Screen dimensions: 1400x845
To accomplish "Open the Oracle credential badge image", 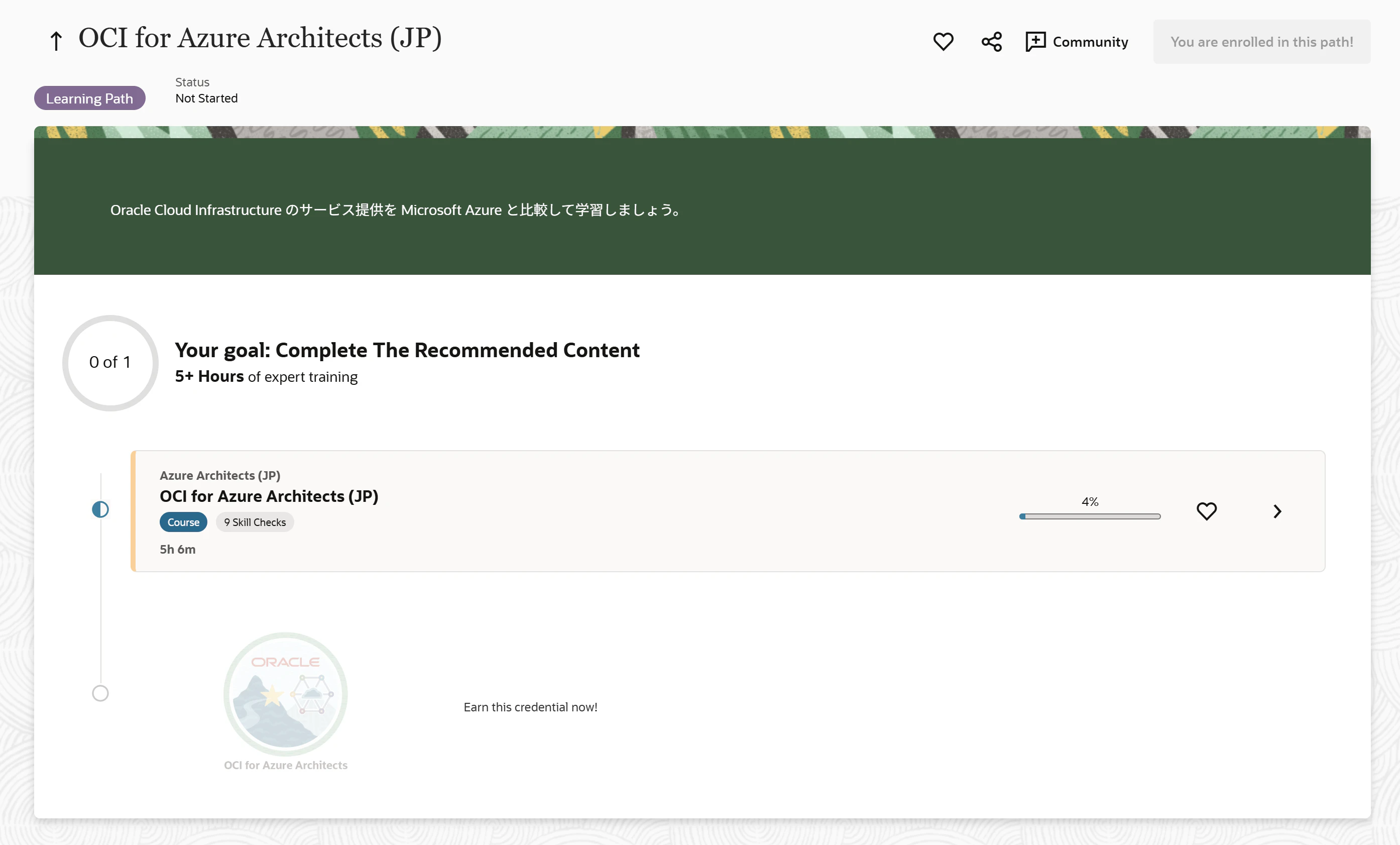I will point(285,693).
